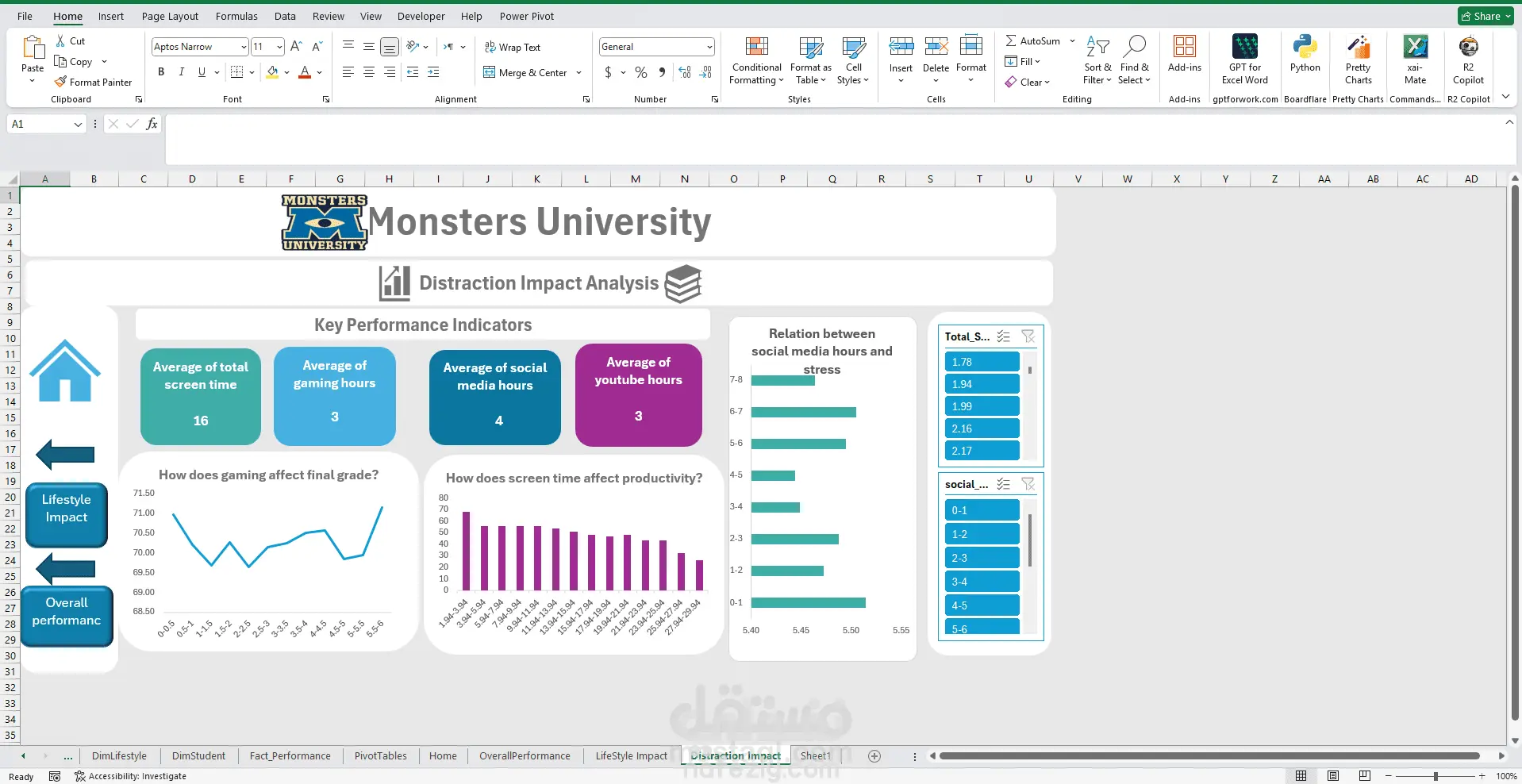Click the Format Painter brush icon

click(60, 82)
